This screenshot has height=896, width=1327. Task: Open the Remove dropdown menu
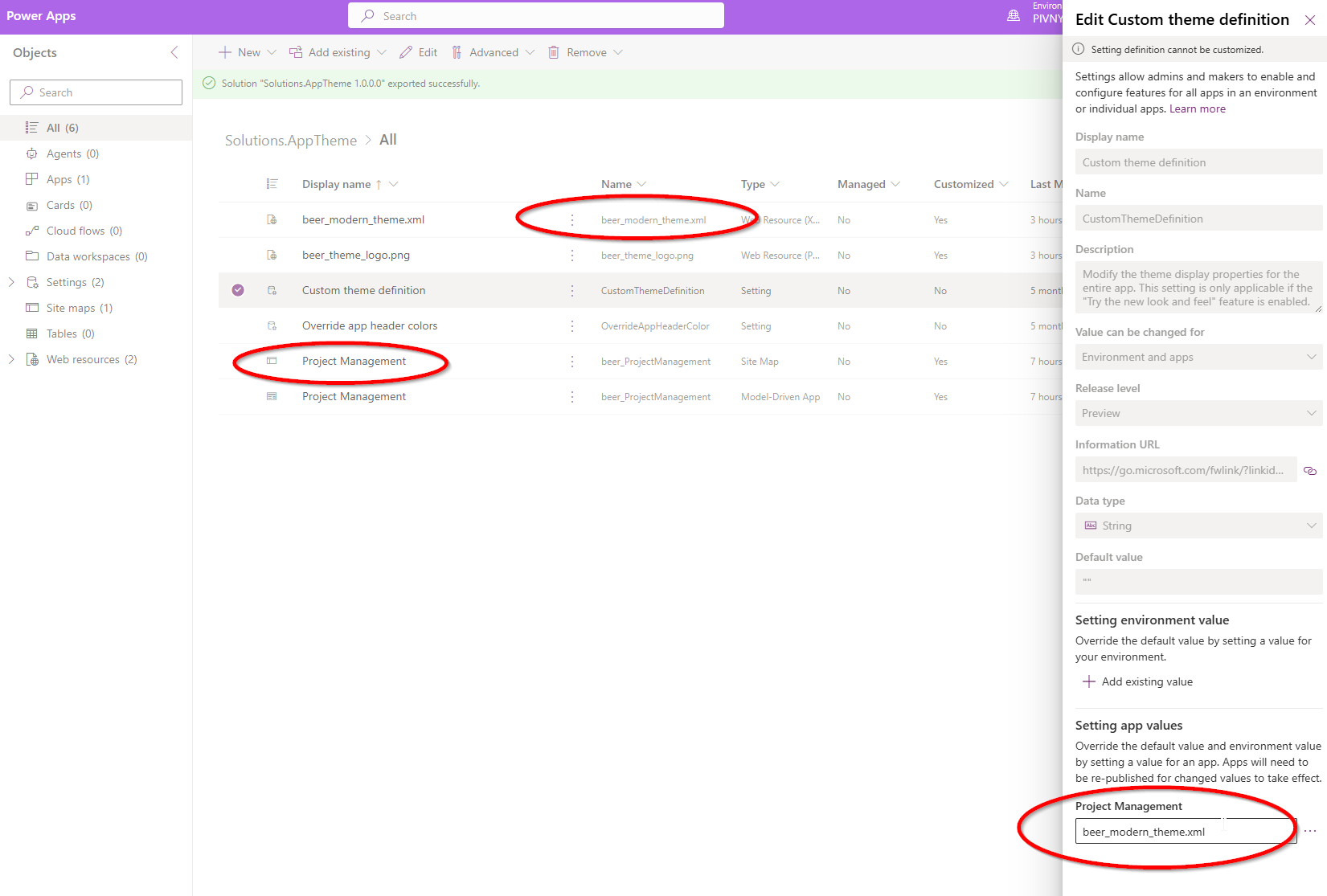(x=586, y=52)
